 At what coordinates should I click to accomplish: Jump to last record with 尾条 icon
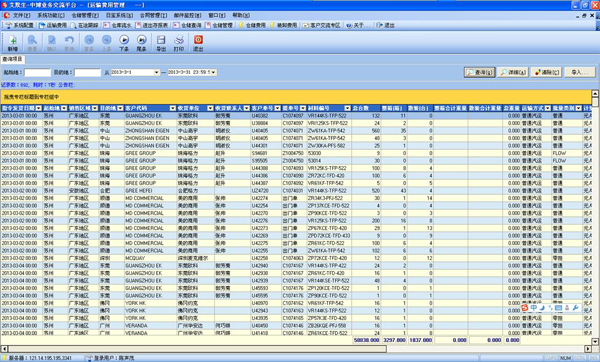coord(142,42)
